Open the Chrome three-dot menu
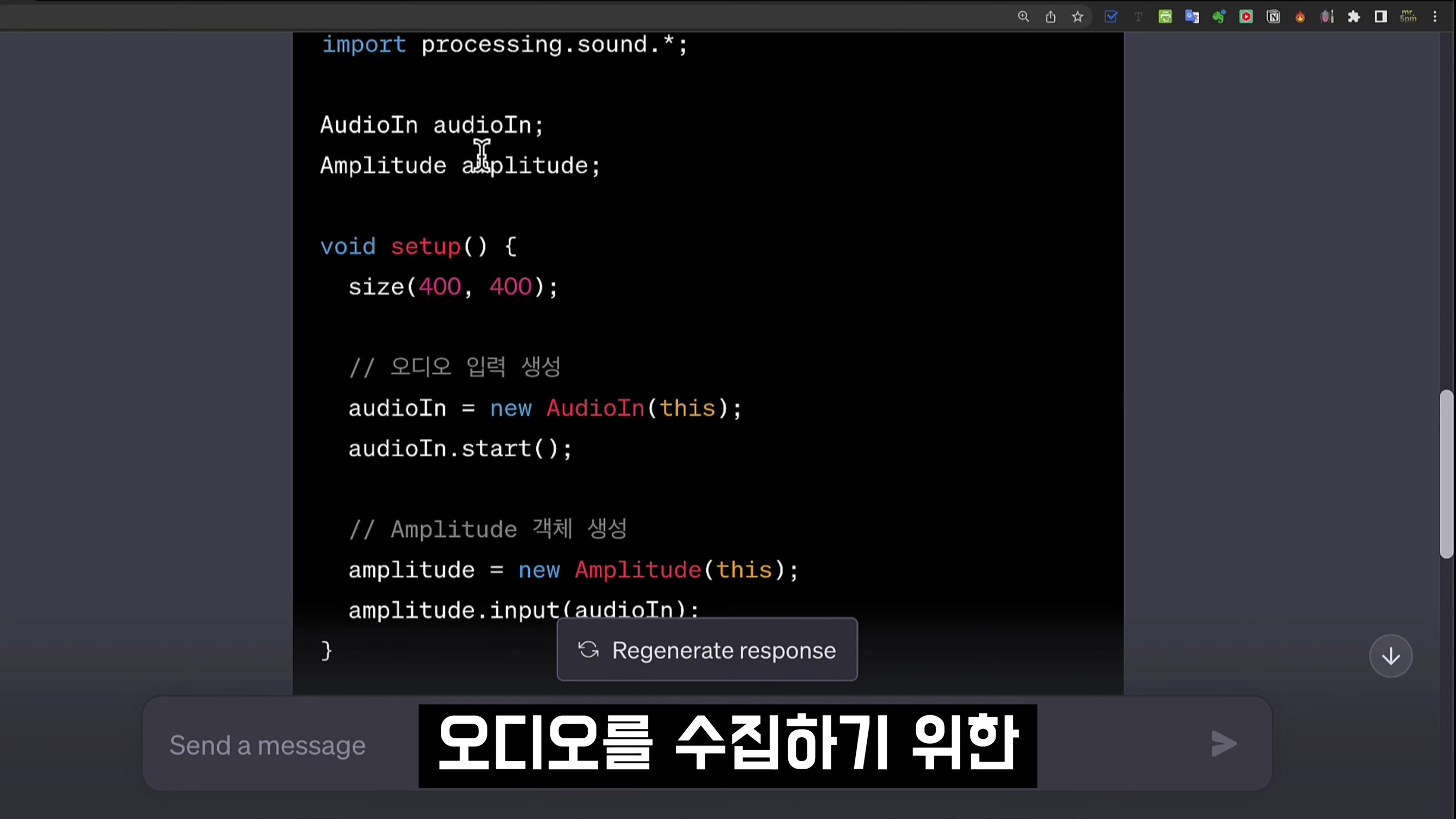The image size is (1456, 819). (1435, 16)
